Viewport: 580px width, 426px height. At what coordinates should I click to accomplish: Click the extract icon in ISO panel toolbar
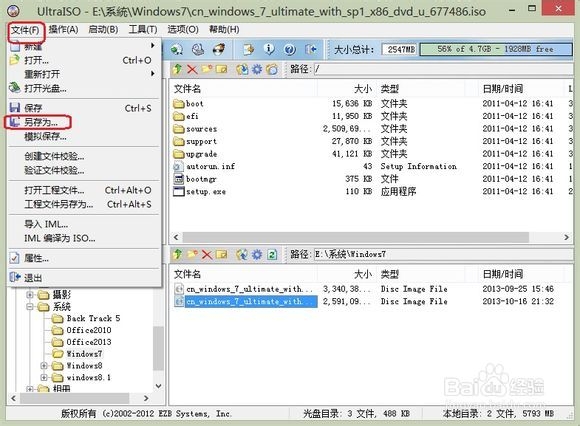tap(242, 69)
